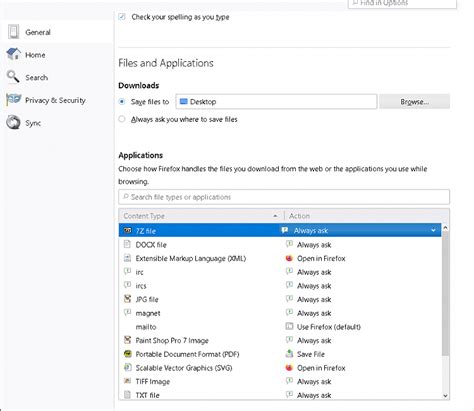The image size is (474, 411).
Task: Open the 7Z file action dropdown arrow
Action: pyautogui.click(x=433, y=230)
